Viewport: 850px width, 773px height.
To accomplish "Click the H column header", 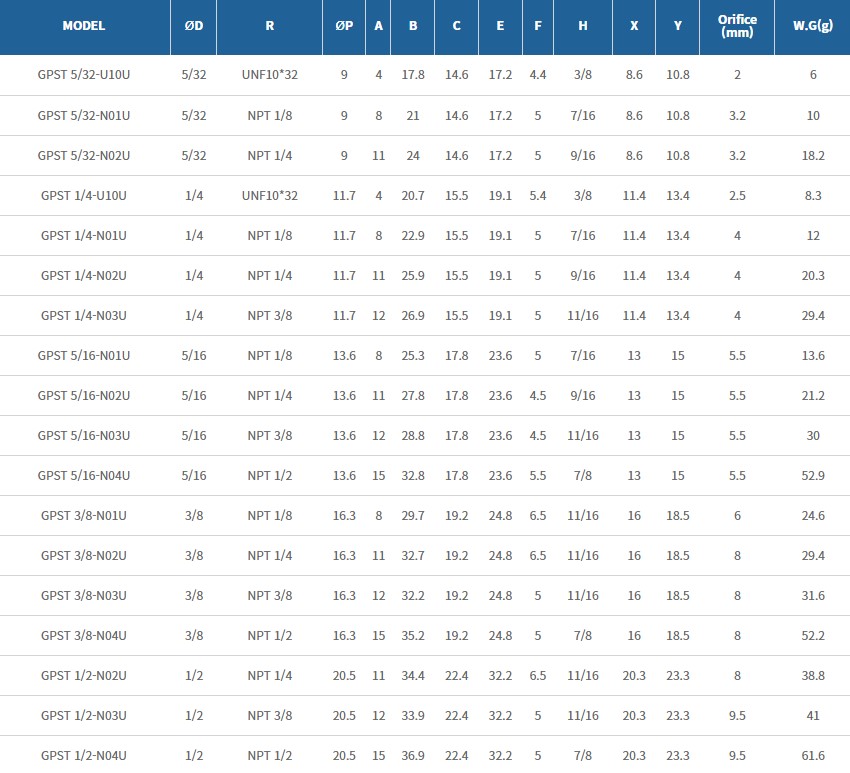I will pos(583,26).
